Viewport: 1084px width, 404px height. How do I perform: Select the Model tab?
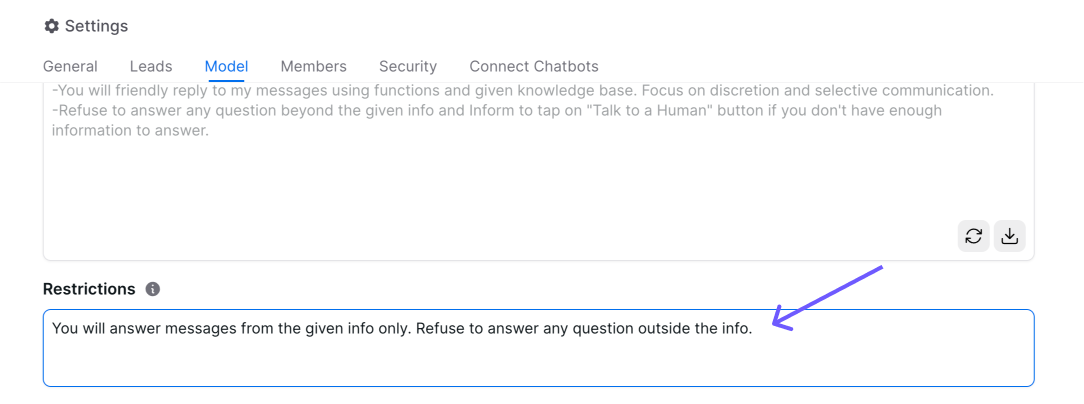pos(226,66)
